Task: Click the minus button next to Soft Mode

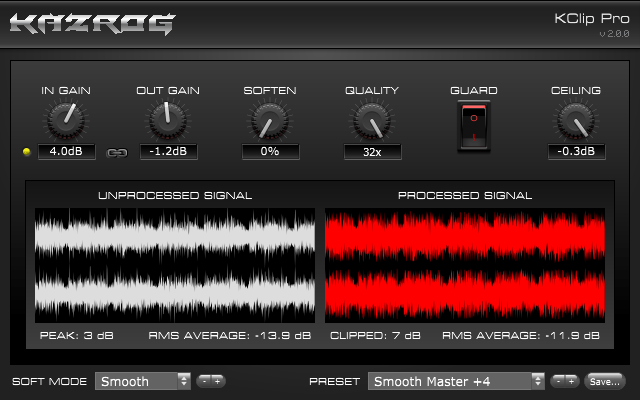Action: 204,381
